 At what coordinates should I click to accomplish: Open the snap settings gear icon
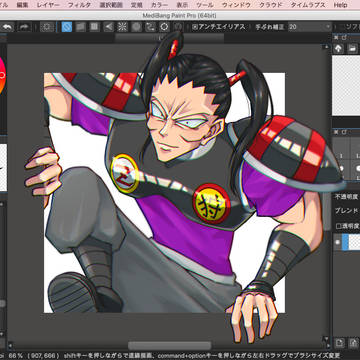pyautogui.click(x=164, y=27)
